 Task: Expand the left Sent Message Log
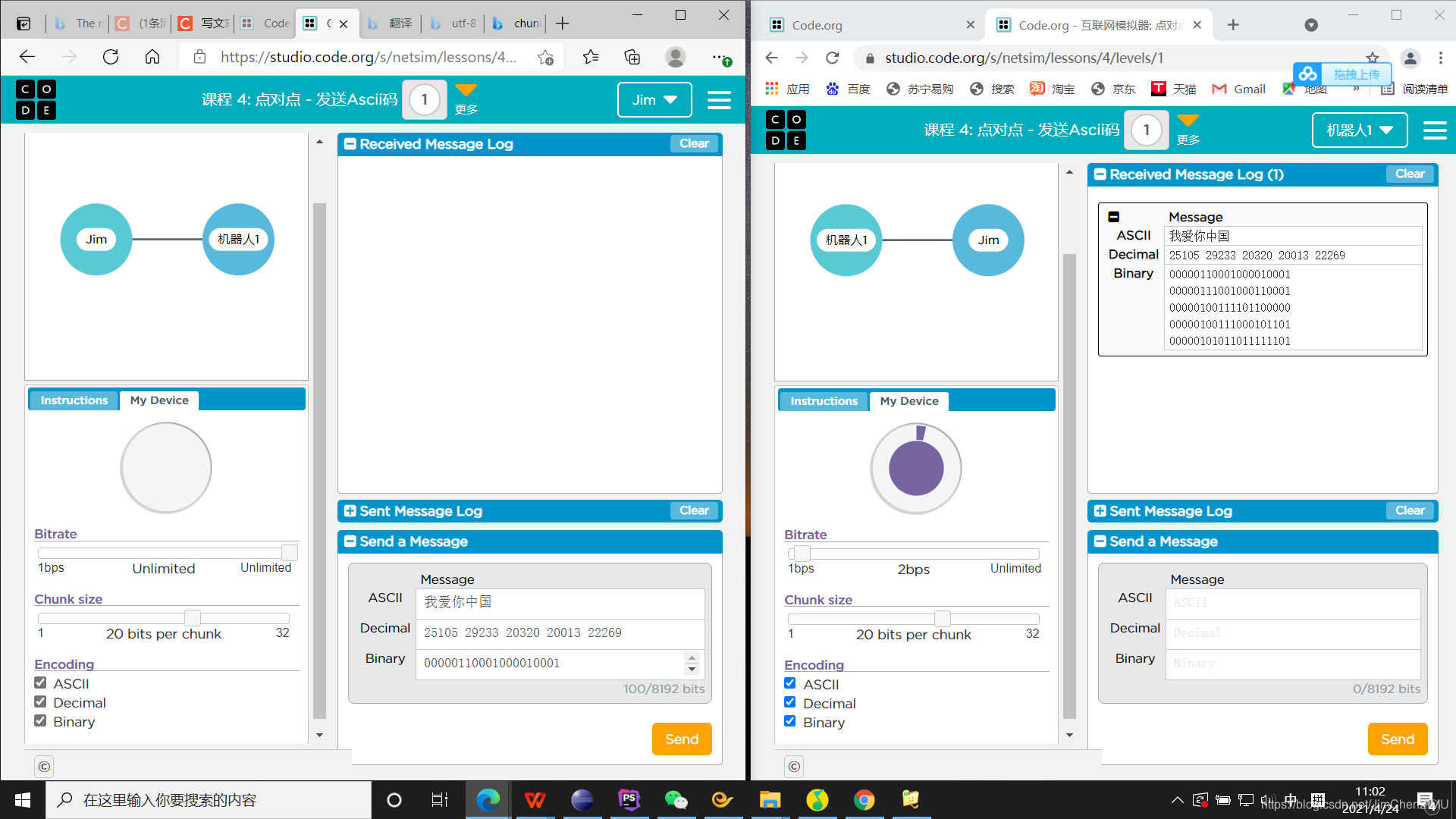pyautogui.click(x=350, y=511)
